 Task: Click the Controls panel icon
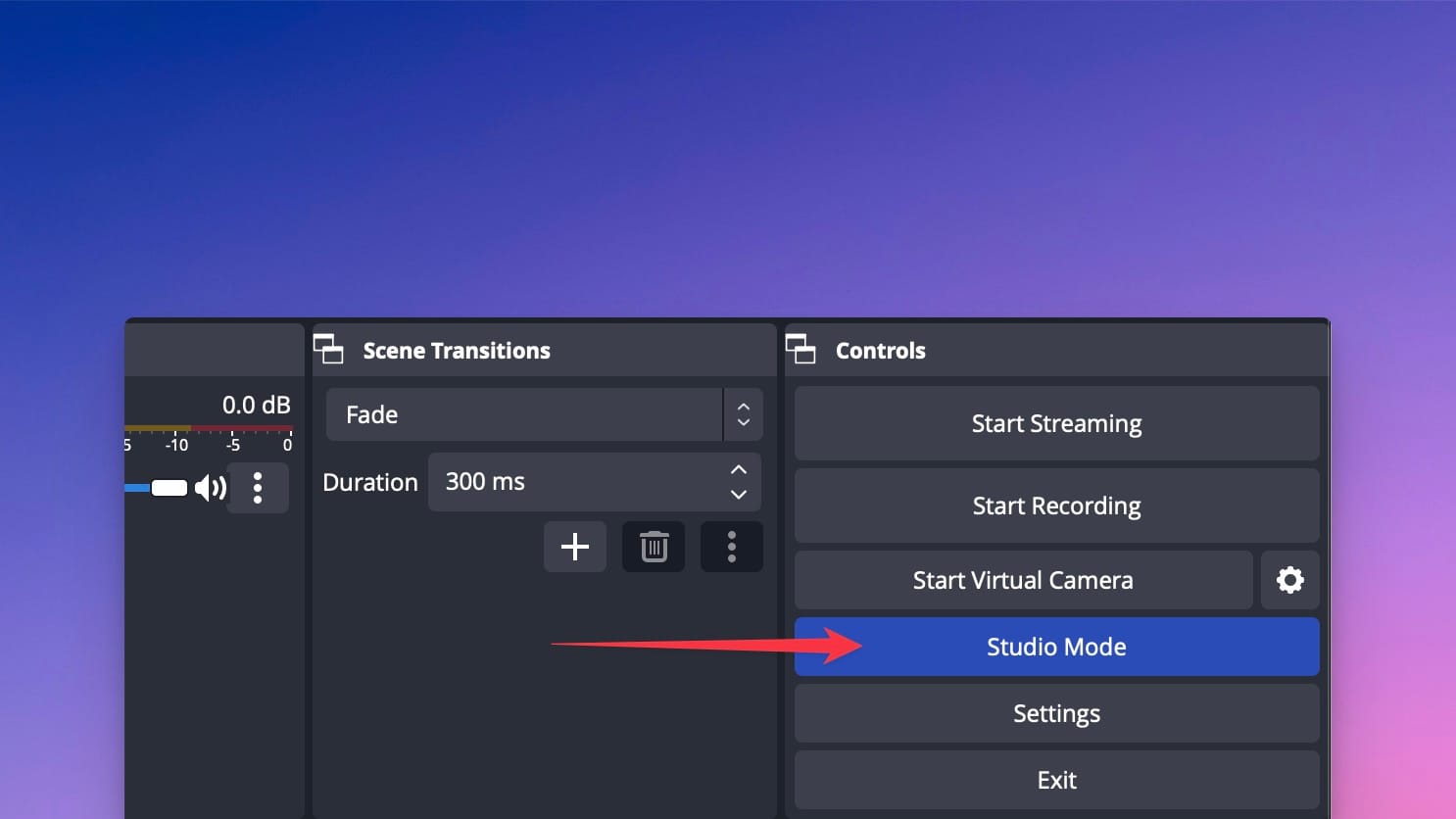tap(801, 349)
